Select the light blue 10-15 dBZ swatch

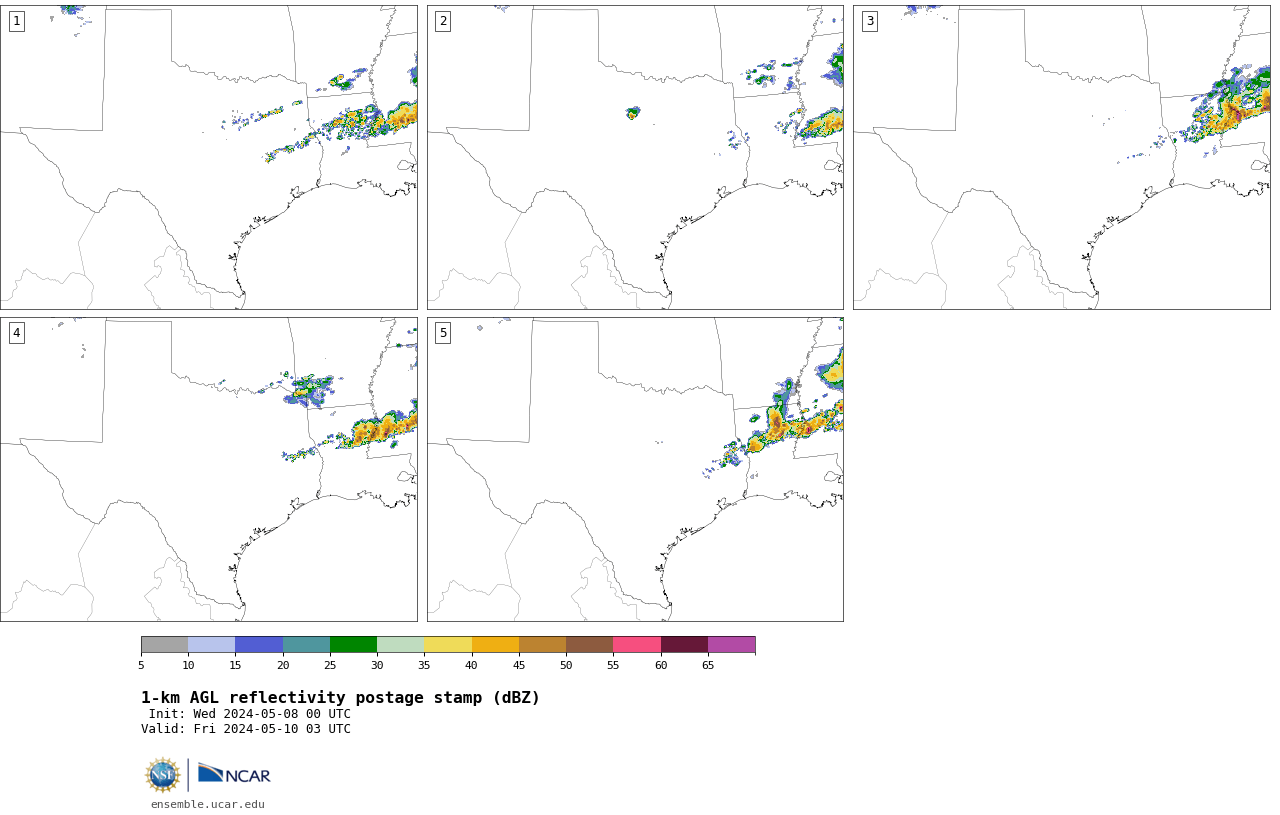pos(211,644)
